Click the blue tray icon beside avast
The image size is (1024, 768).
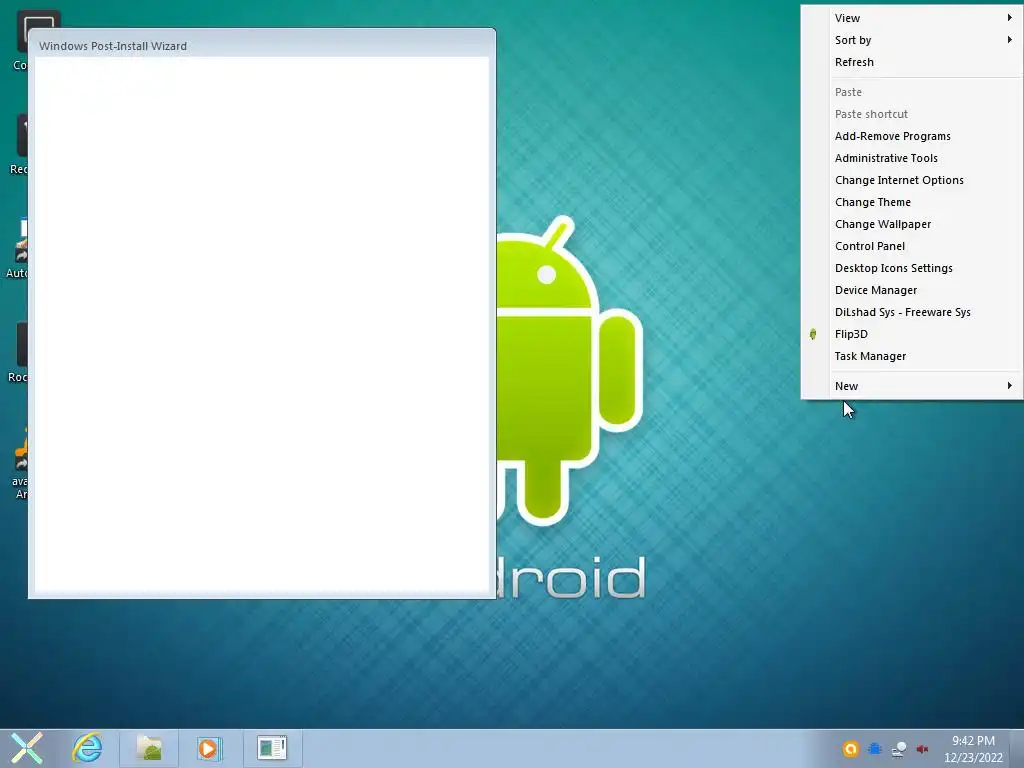[875, 749]
